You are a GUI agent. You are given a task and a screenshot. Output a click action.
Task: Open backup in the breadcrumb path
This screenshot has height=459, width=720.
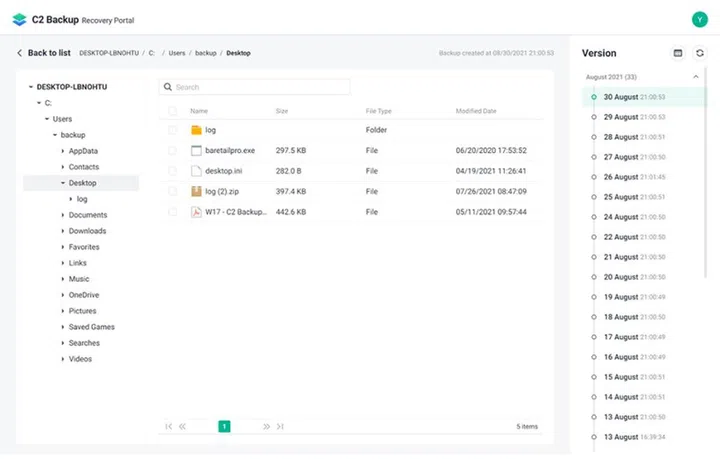click(206, 53)
